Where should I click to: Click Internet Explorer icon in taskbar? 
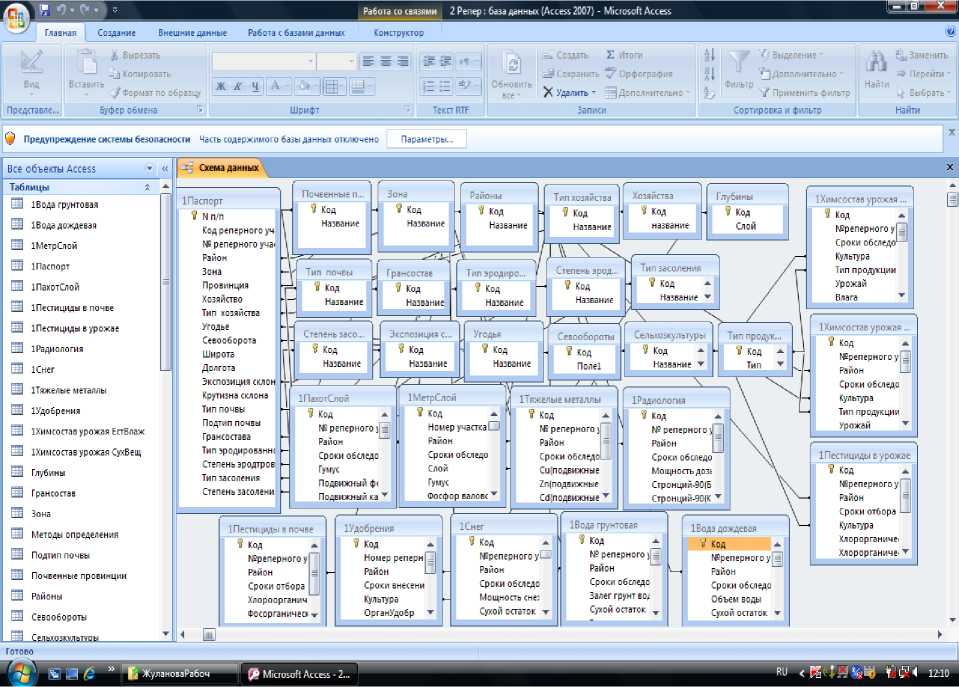point(89,673)
